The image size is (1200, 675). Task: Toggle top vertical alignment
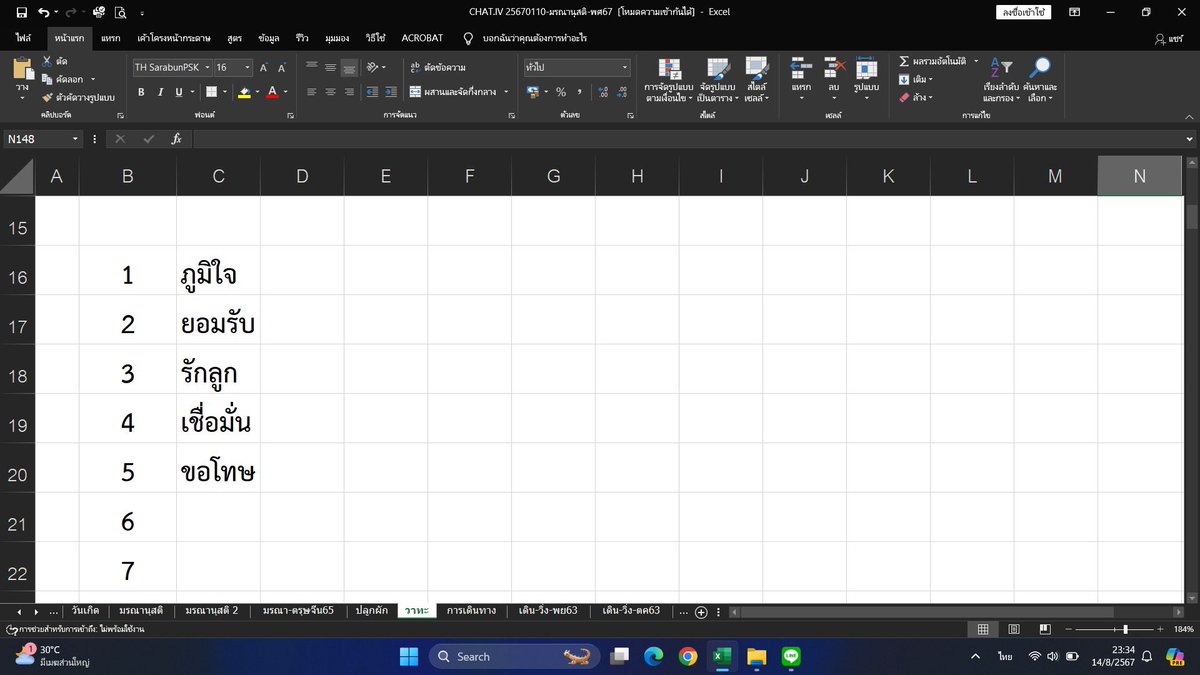pyautogui.click(x=312, y=68)
